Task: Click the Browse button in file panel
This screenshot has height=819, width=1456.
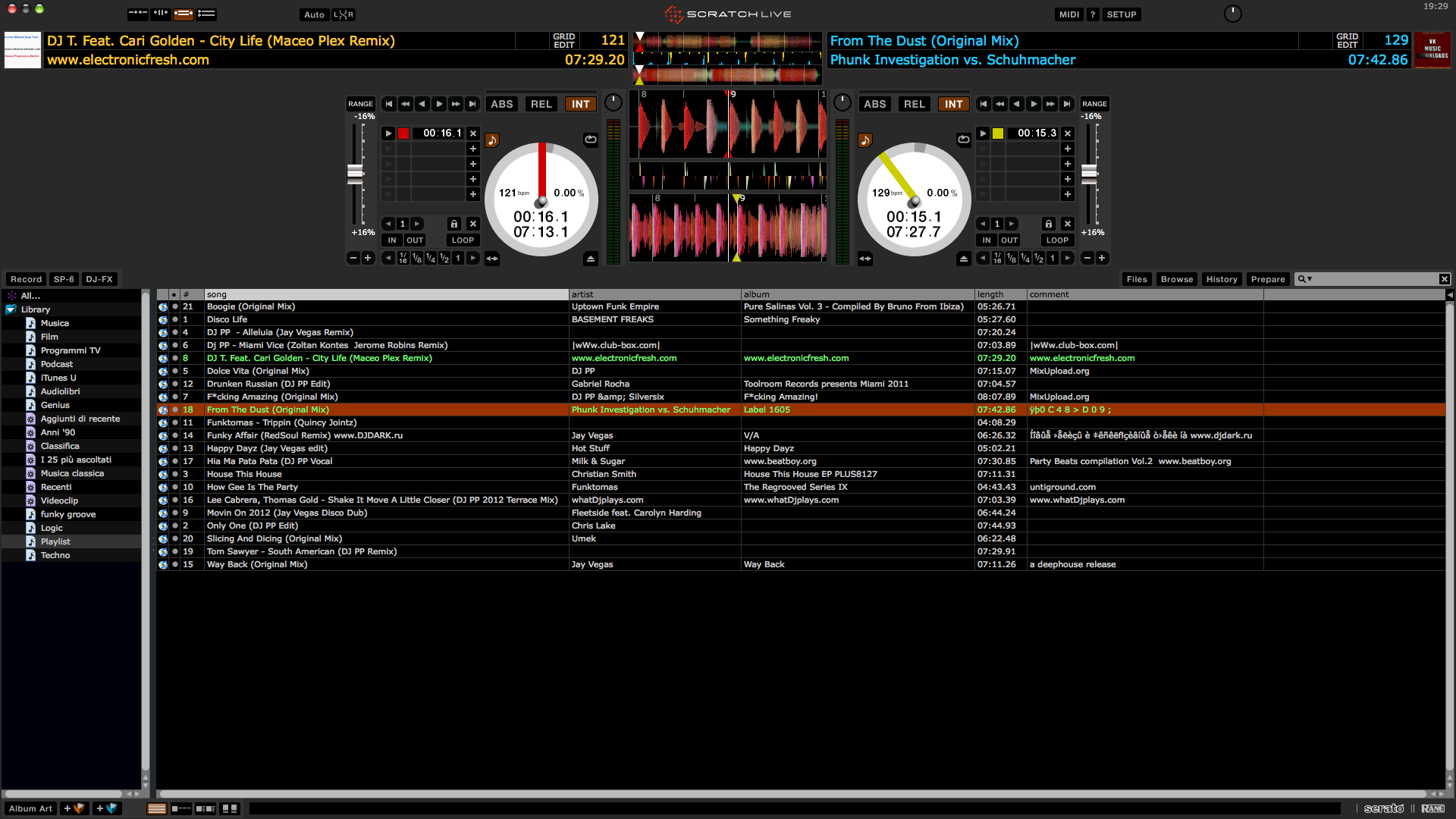Action: pos(1177,278)
